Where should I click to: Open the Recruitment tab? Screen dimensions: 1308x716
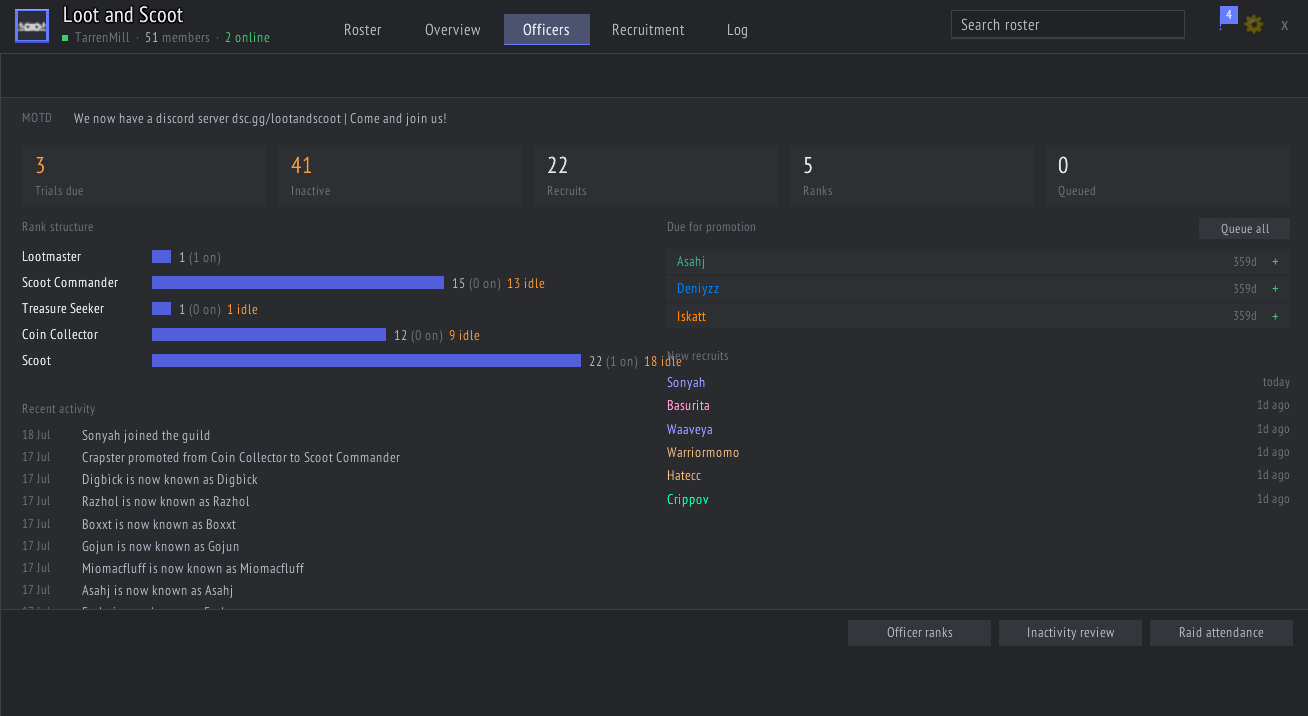click(x=648, y=30)
